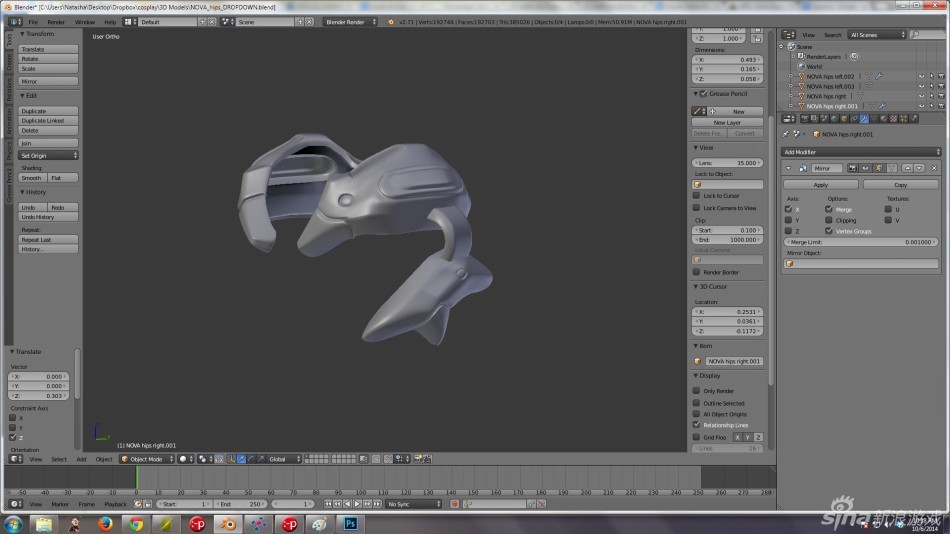The height and width of the screenshot is (534, 950).
Task: Open the Render menu
Action: tap(56, 21)
